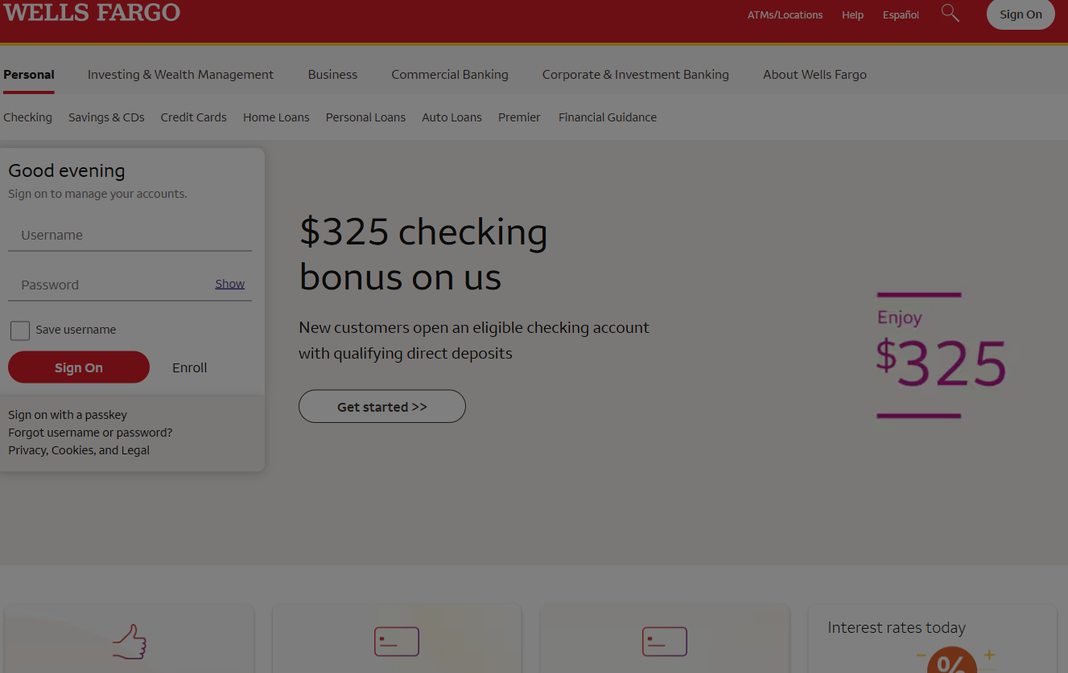Click the Interest rates today card title
This screenshot has height=673, width=1068.
click(896, 627)
